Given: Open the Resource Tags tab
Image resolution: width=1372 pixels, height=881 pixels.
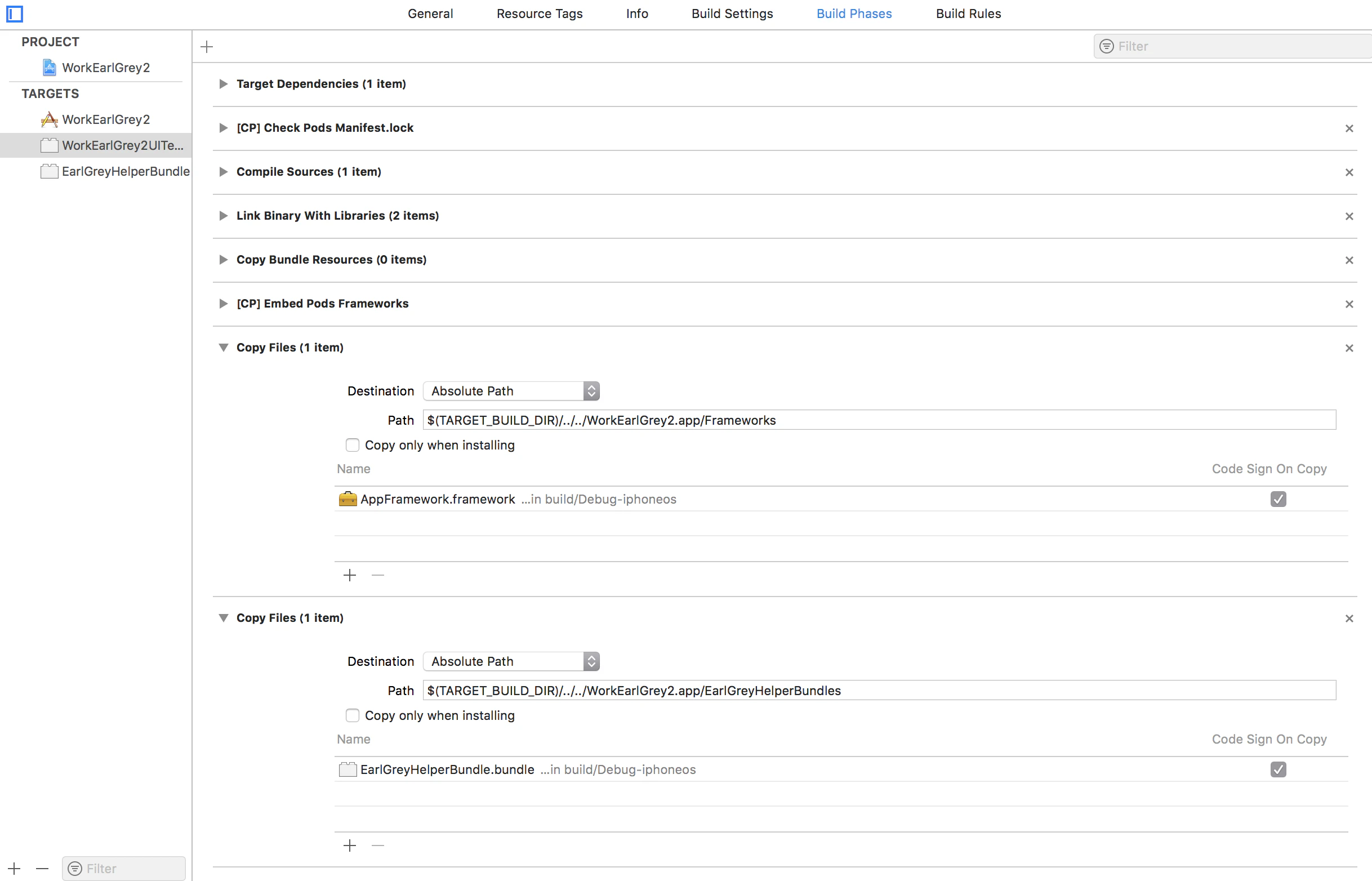Looking at the screenshot, I should 540,14.
